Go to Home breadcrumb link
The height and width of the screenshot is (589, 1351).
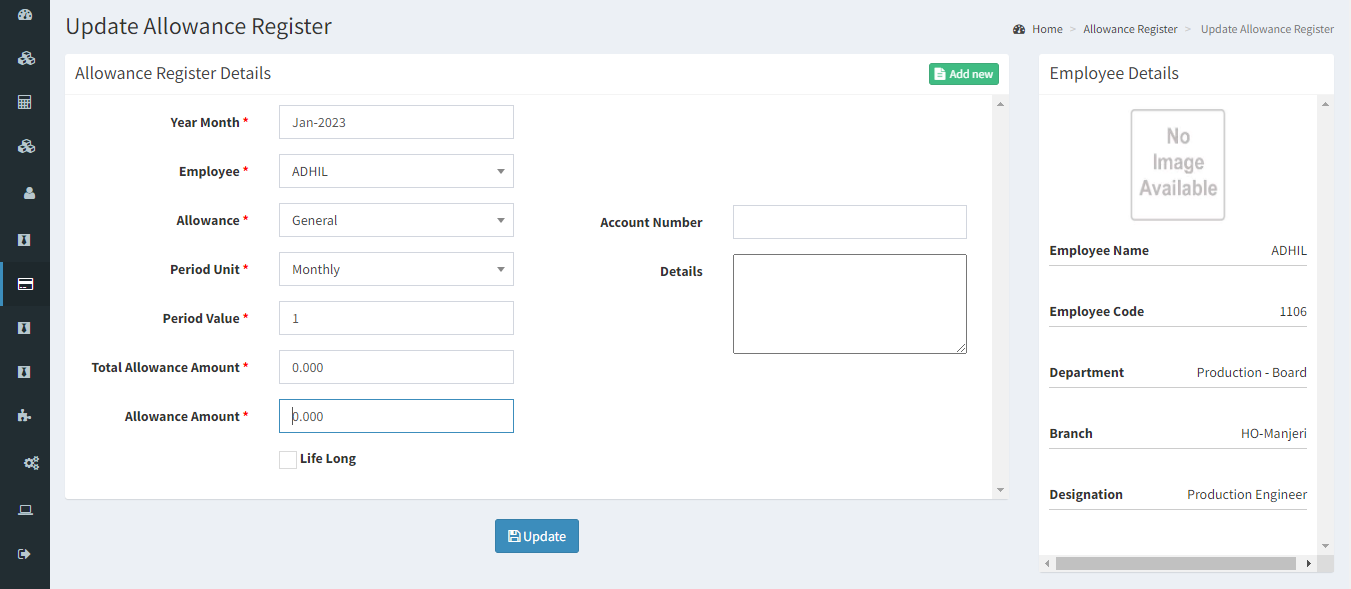click(1047, 29)
